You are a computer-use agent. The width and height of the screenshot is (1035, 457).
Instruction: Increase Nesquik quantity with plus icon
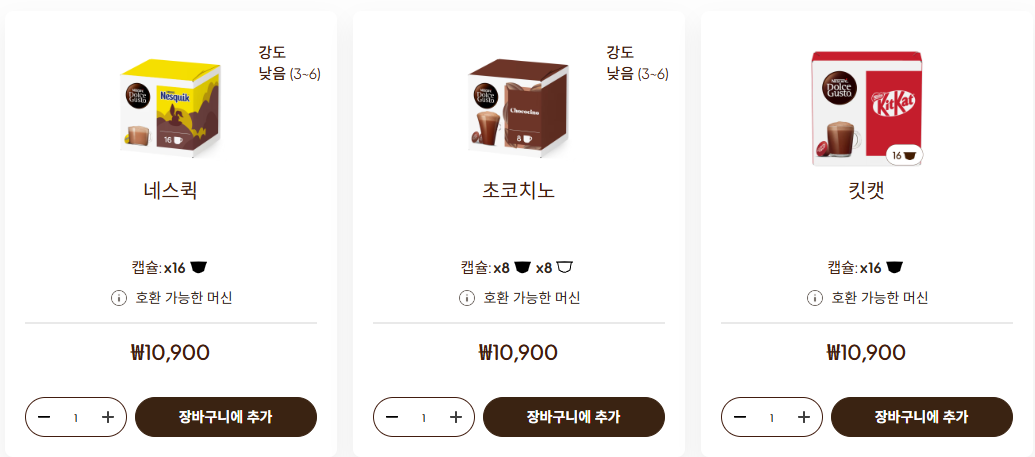pos(108,417)
